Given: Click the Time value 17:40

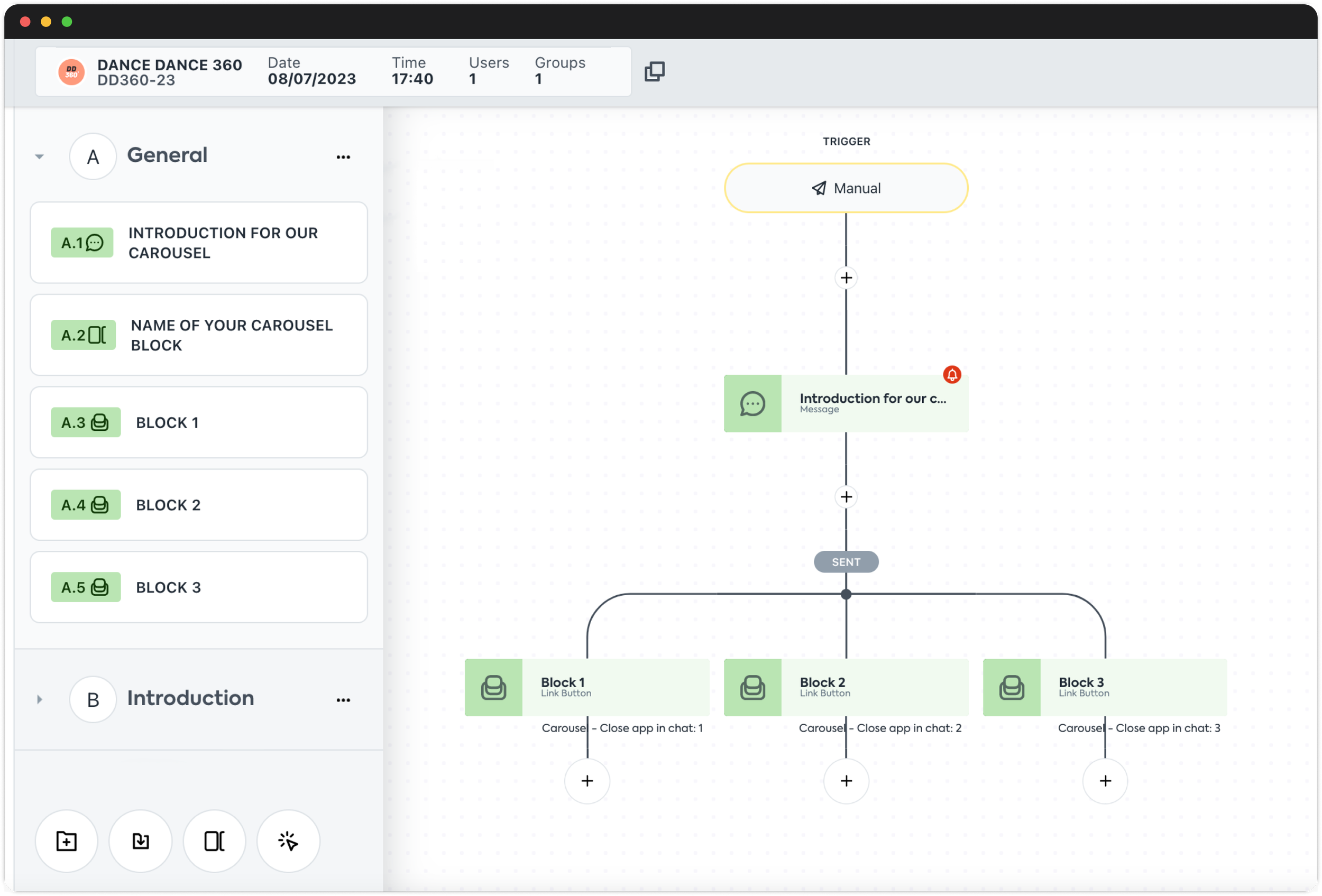Looking at the screenshot, I should click(412, 79).
